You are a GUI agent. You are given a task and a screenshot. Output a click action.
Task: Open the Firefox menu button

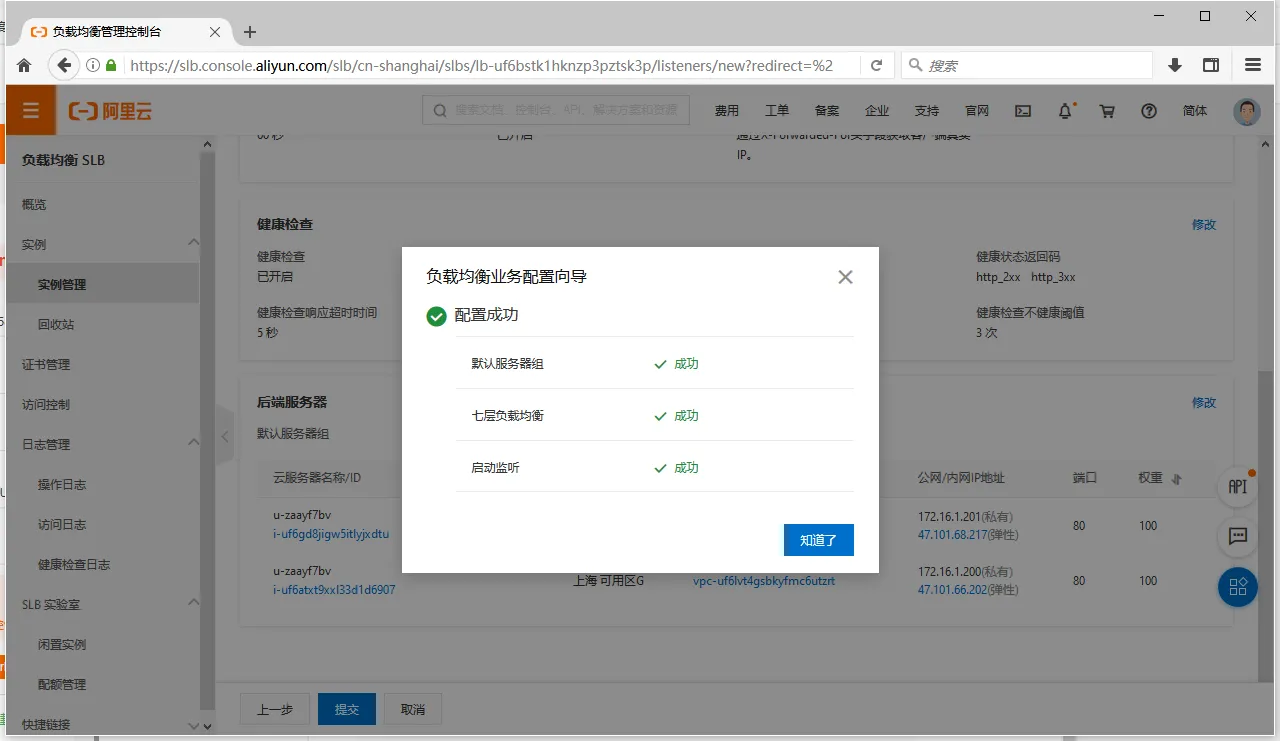coord(1253,65)
